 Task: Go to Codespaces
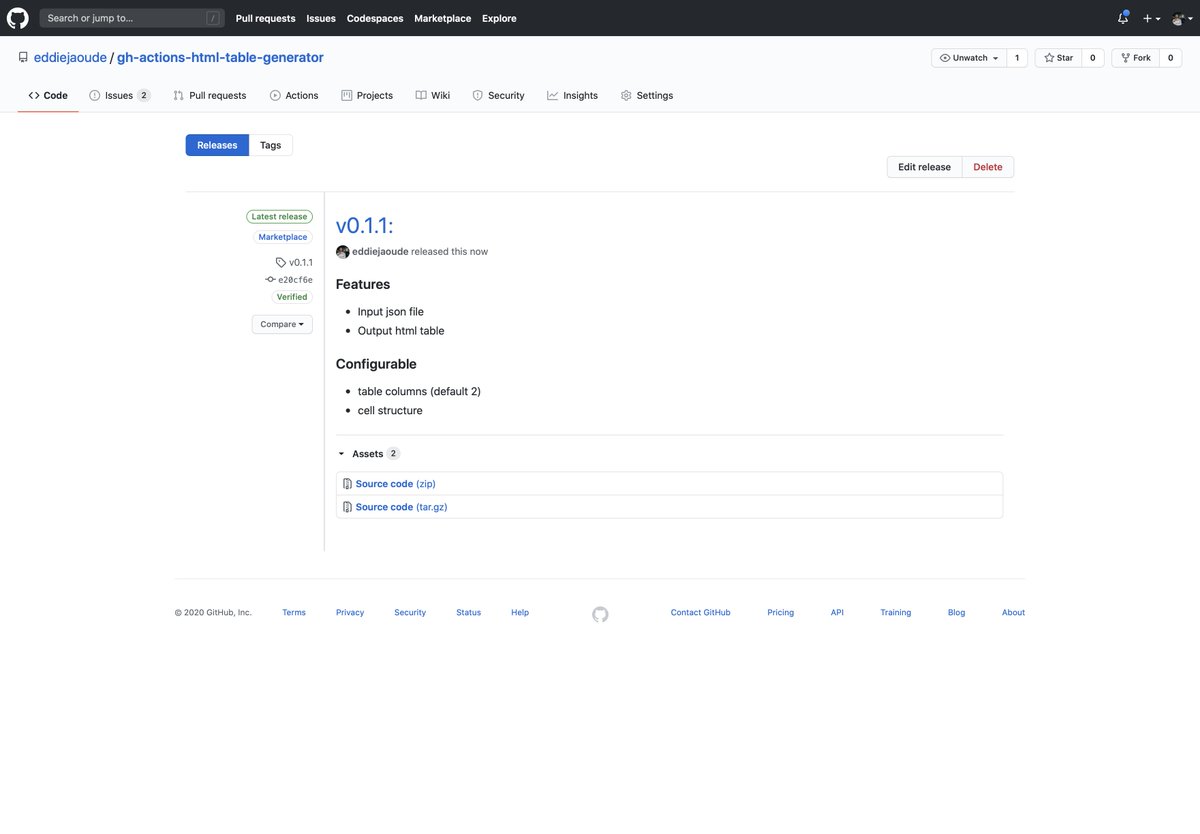(375, 18)
